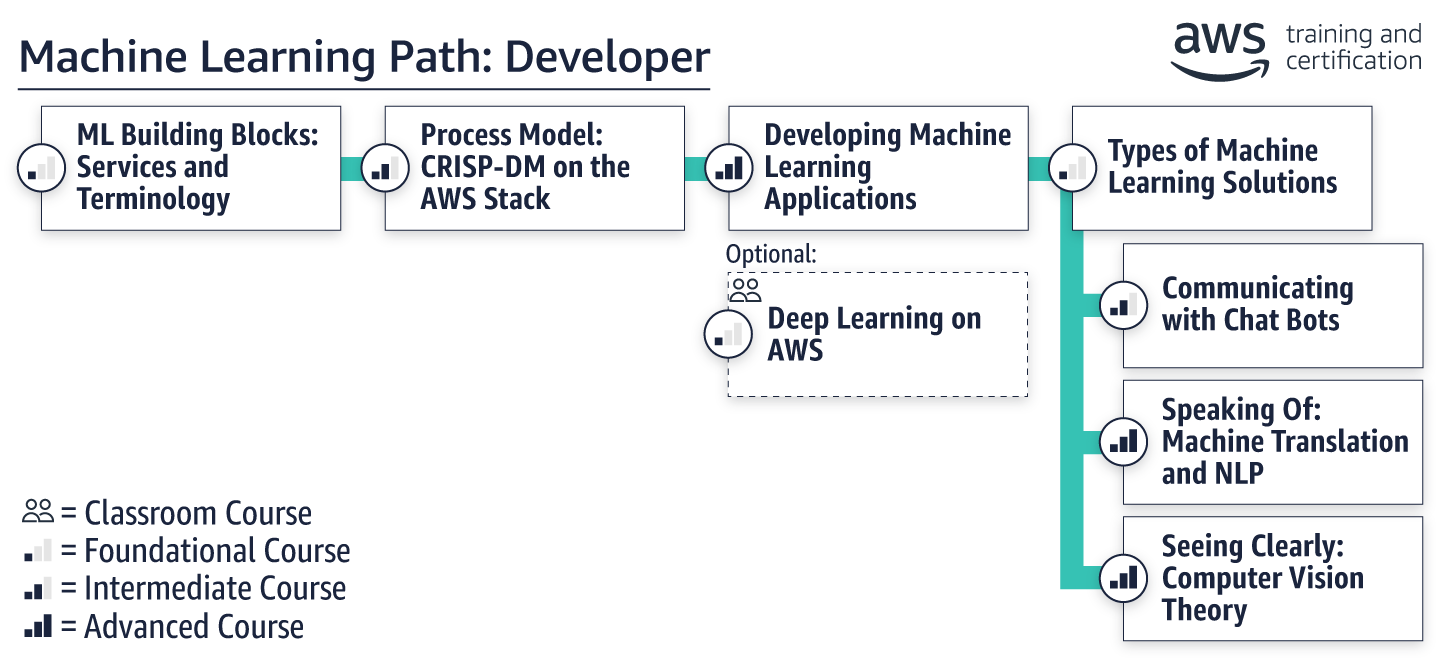Click the level icon on Speaking Of: Machine Translation
Image resolution: width=1450 pixels, height=660 pixels.
tap(1124, 441)
